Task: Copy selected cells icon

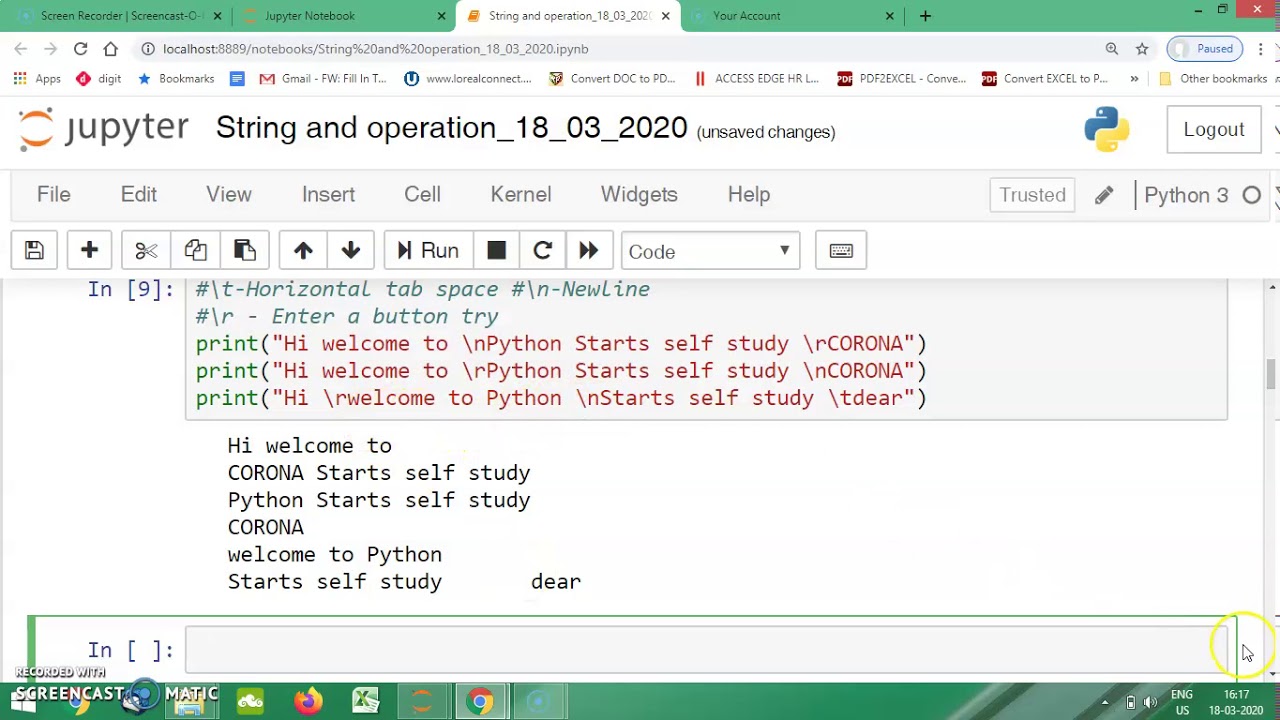Action: [195, 251]
